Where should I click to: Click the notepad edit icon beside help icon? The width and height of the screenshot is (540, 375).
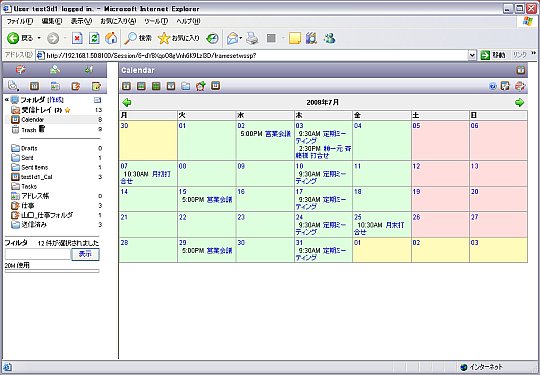(505, 86)
